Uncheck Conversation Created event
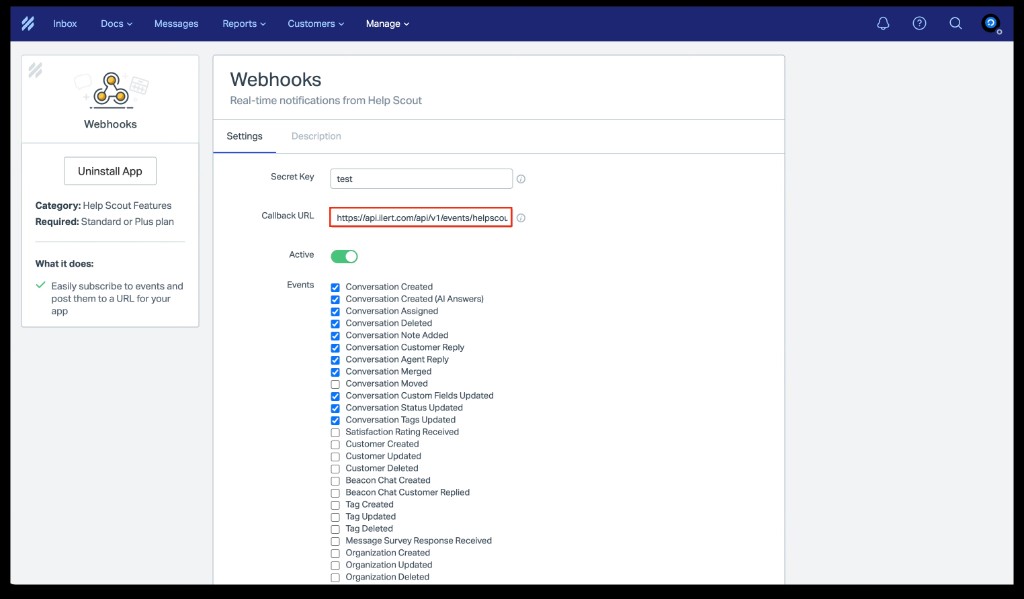This screenshot has width=1024, height=599. (336, 288)
